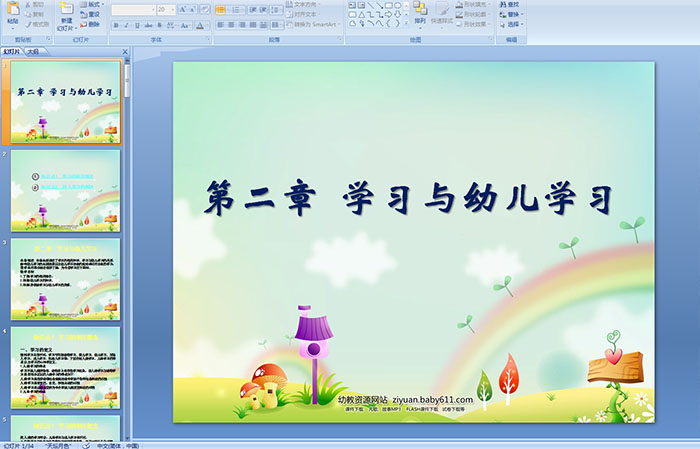
Task: Select the Line shape
Action: pos(371,5)
